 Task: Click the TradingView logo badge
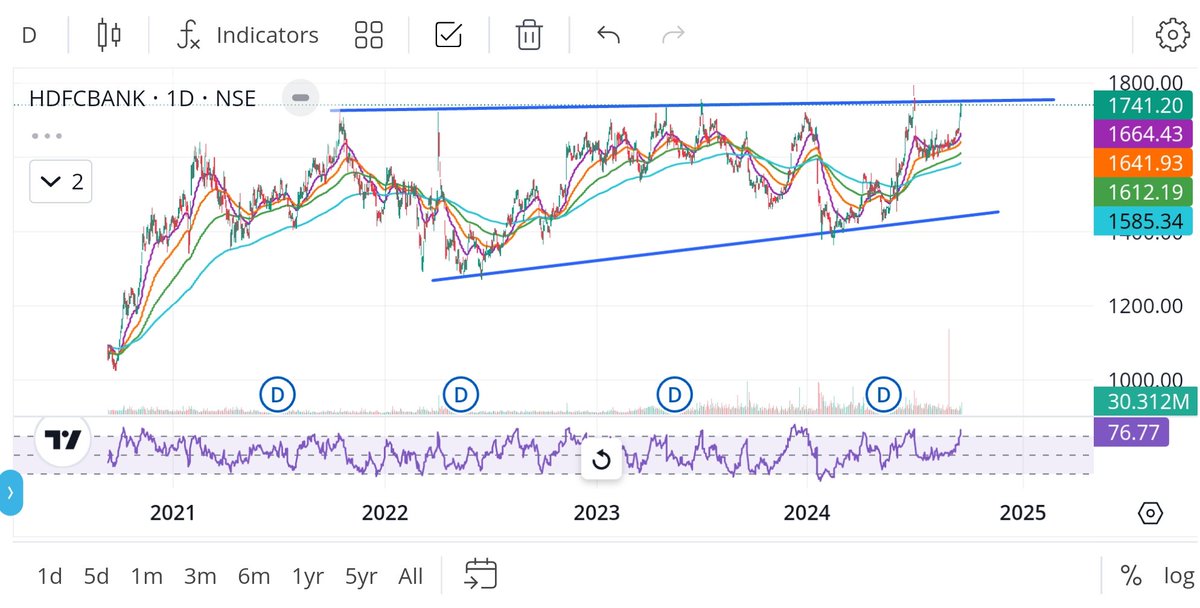[x=64, y=440]
